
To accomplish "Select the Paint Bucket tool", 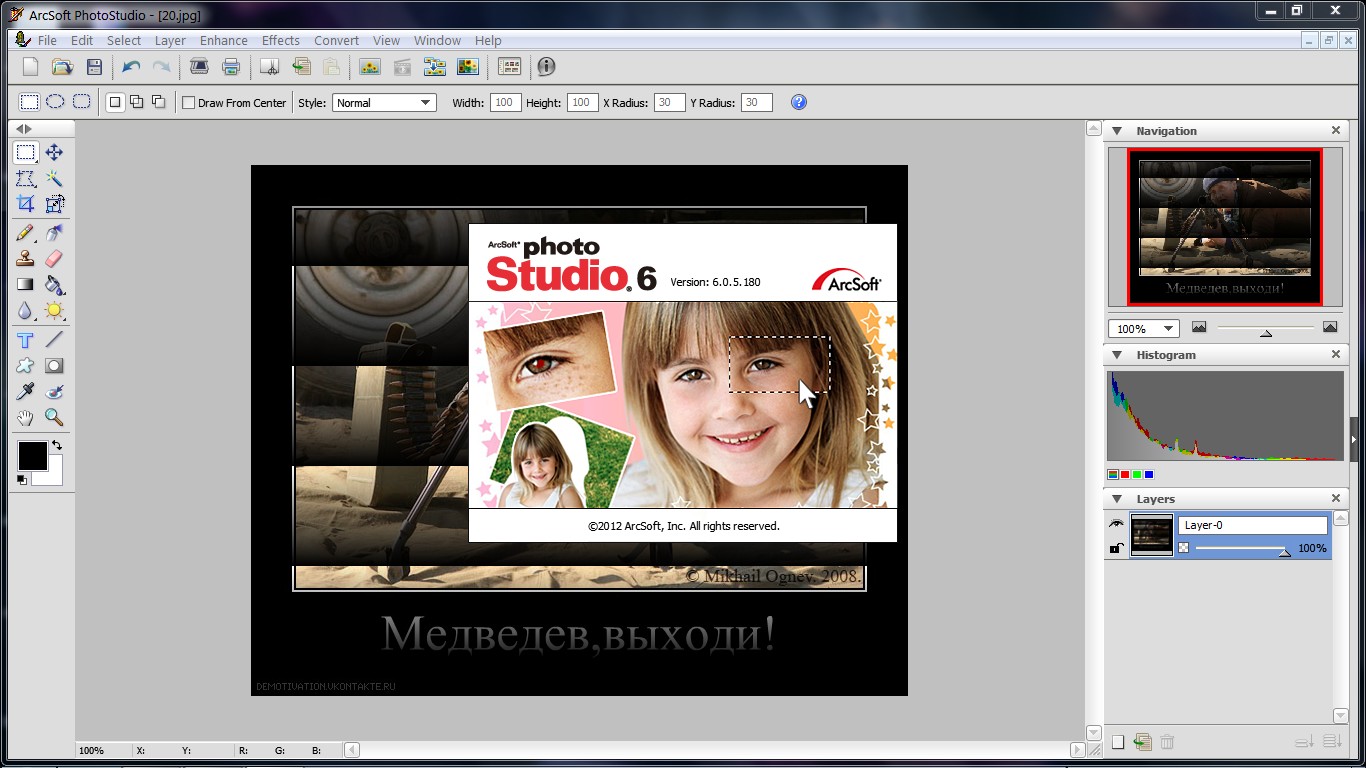I will point(54,285).
